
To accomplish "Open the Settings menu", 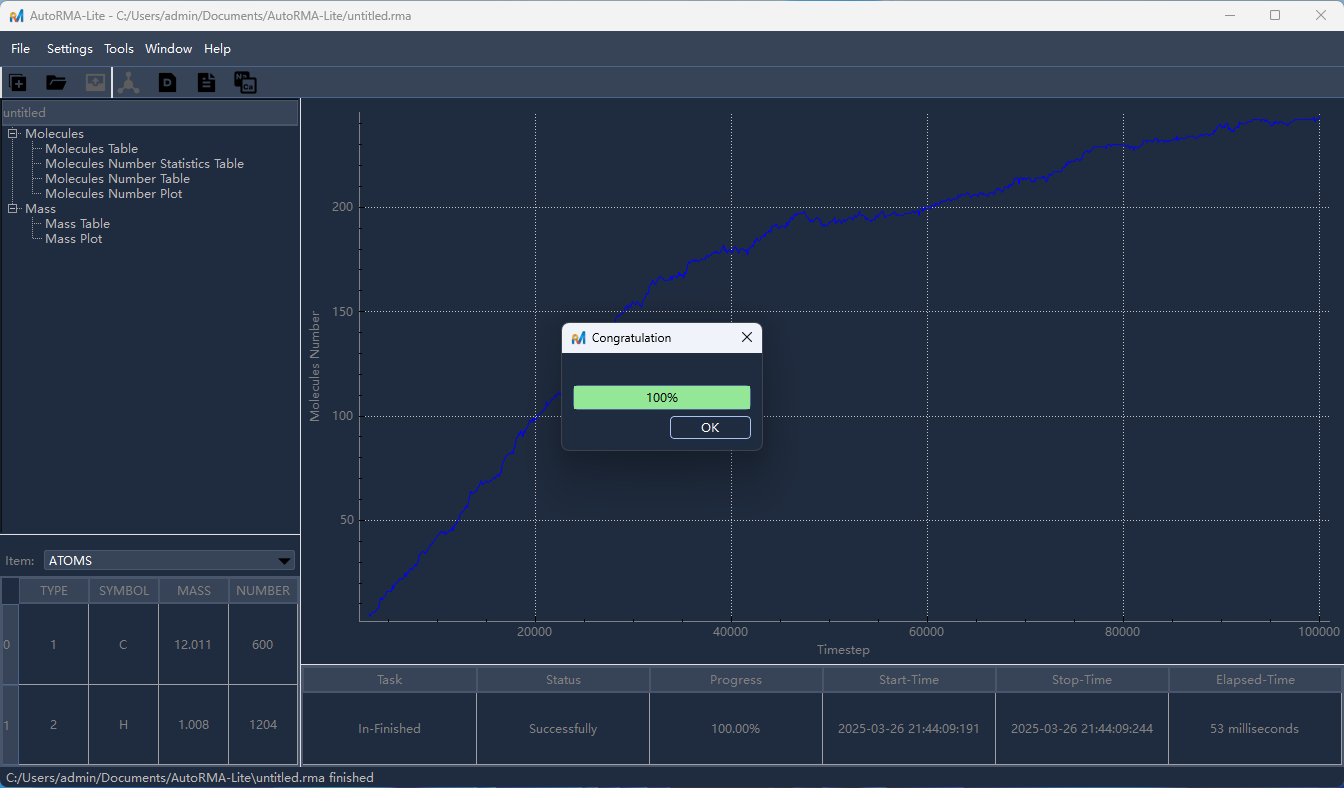I will (x=70, y=49).
